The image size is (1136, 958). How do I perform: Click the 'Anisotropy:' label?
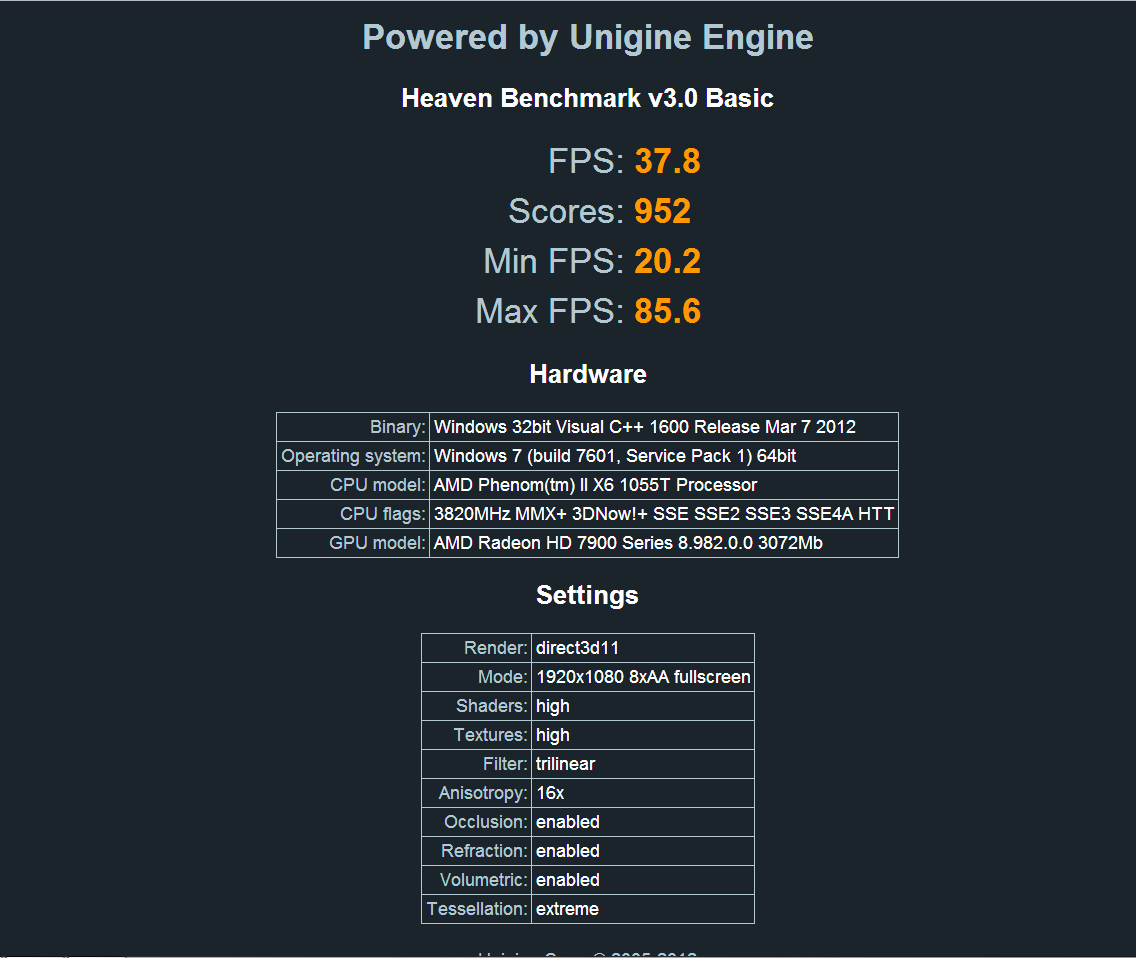point(483,793)
